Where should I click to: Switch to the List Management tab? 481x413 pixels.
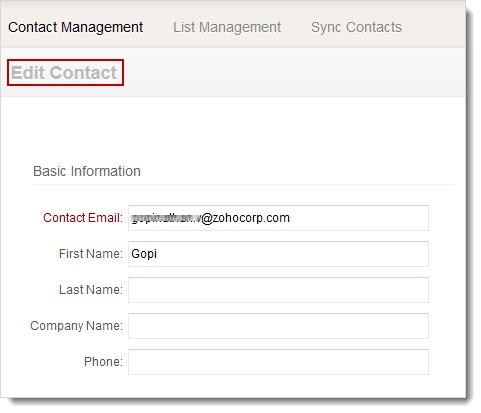click(227, 27)
